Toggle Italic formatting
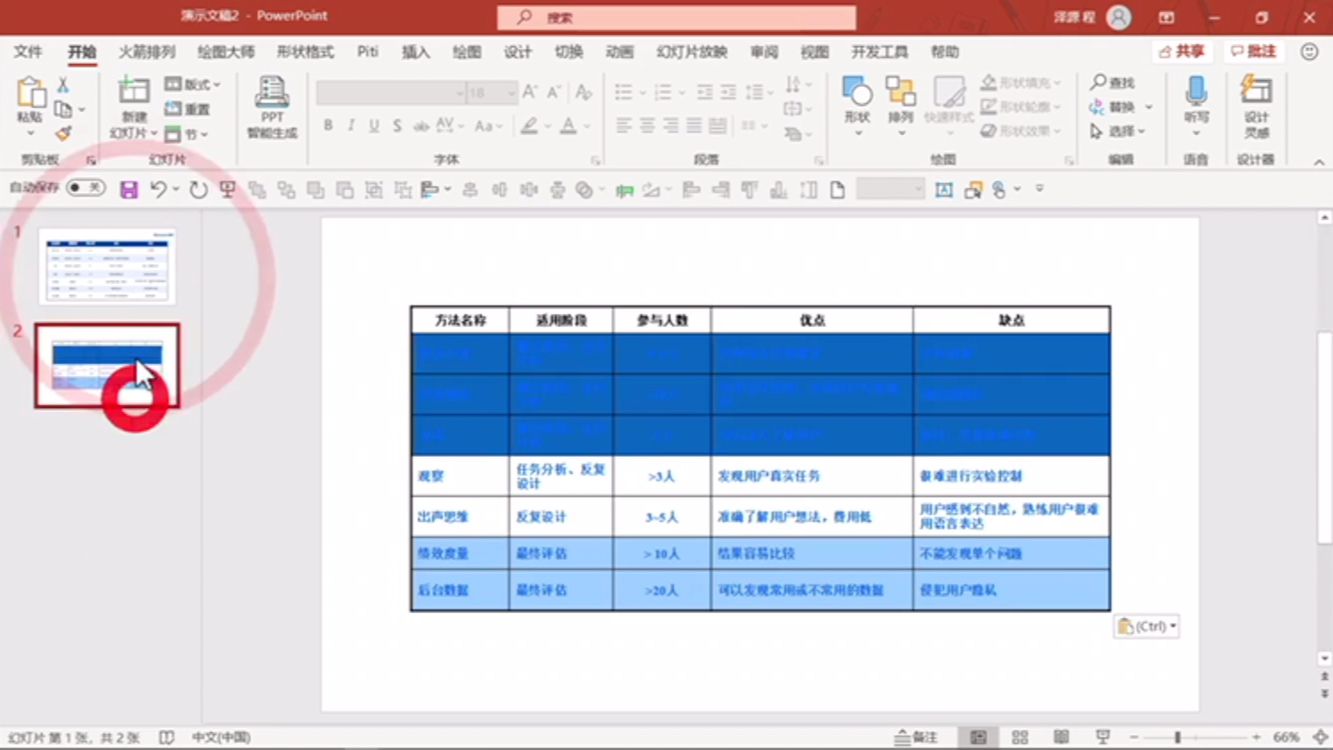Screen dimensions: 1333x750 click(x=351, y=126)
